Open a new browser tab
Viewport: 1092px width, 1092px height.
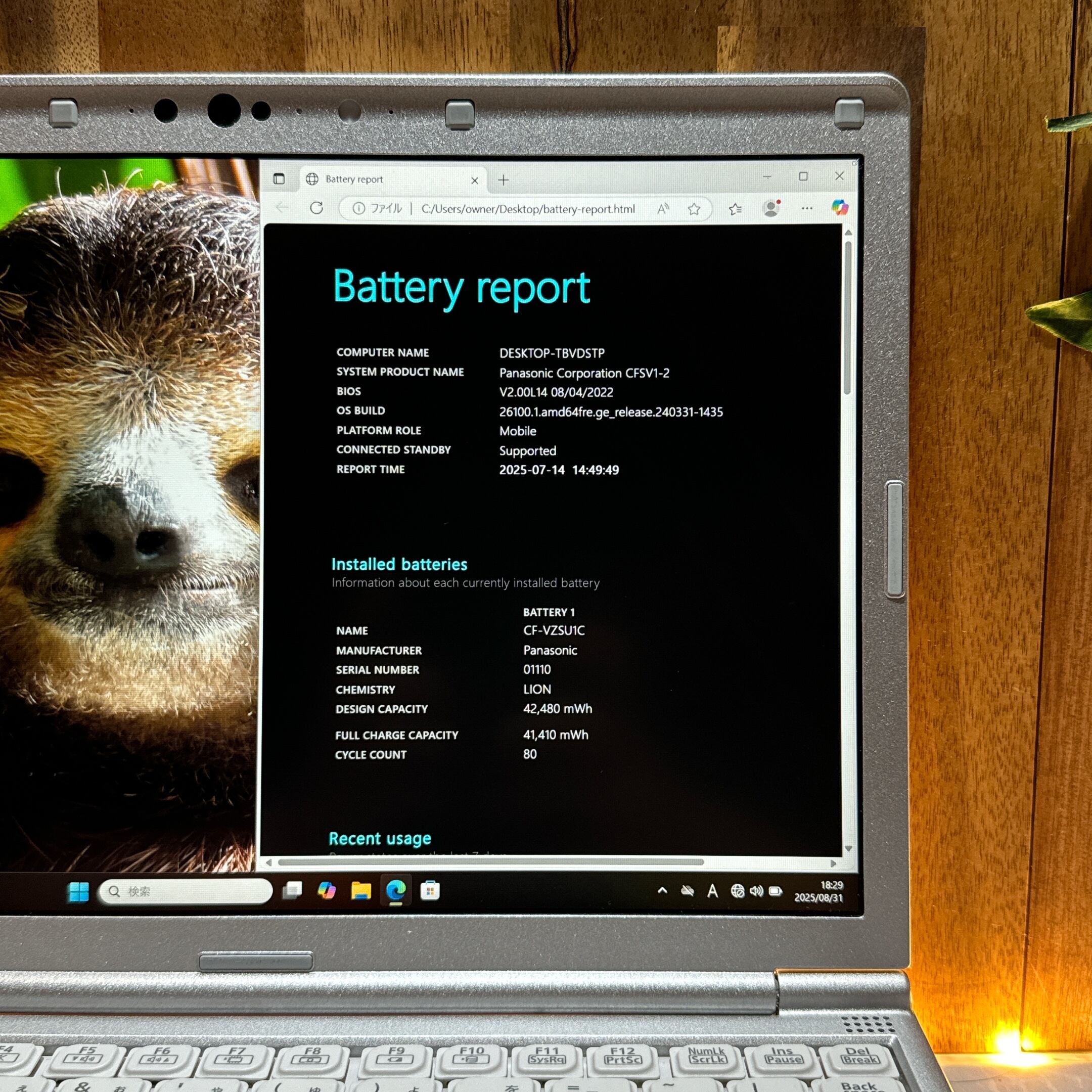click(x=504, y=180)
